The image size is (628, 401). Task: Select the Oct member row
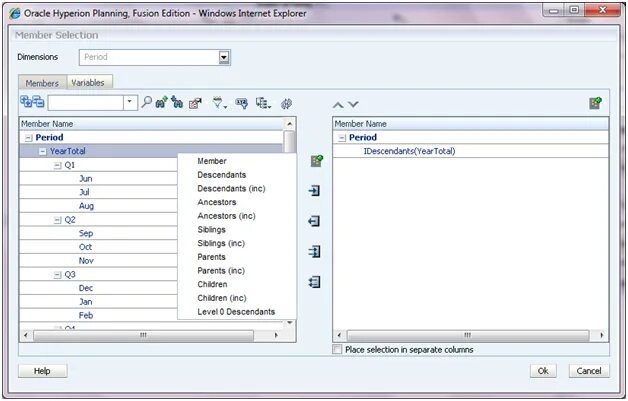(99, 247)
